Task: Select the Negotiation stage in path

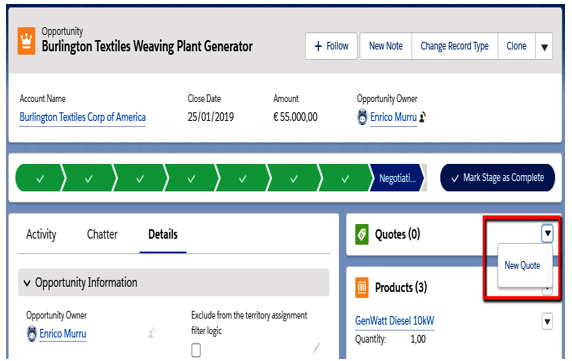Action: click(397, 178)
